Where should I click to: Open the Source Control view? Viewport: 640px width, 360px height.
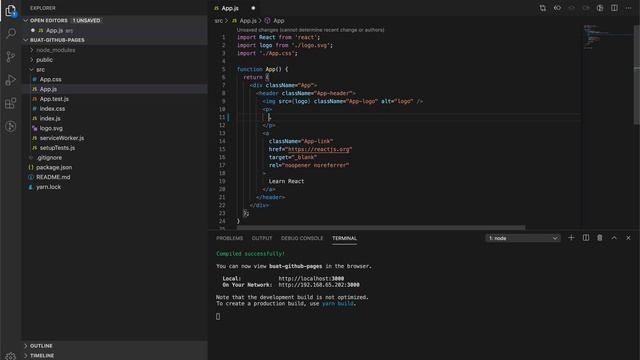11,56
